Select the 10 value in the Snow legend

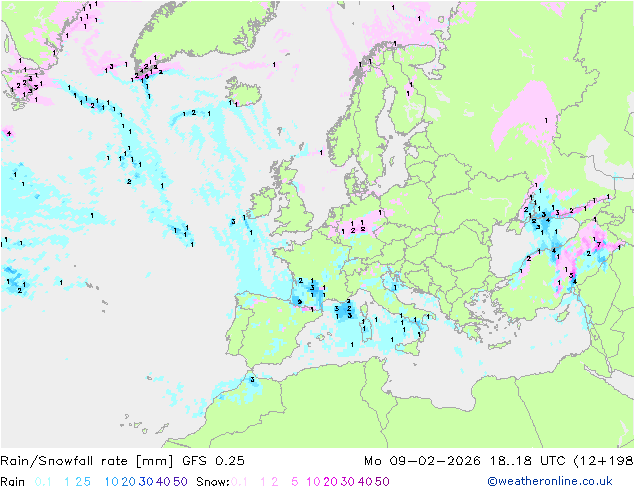[313, 482]
